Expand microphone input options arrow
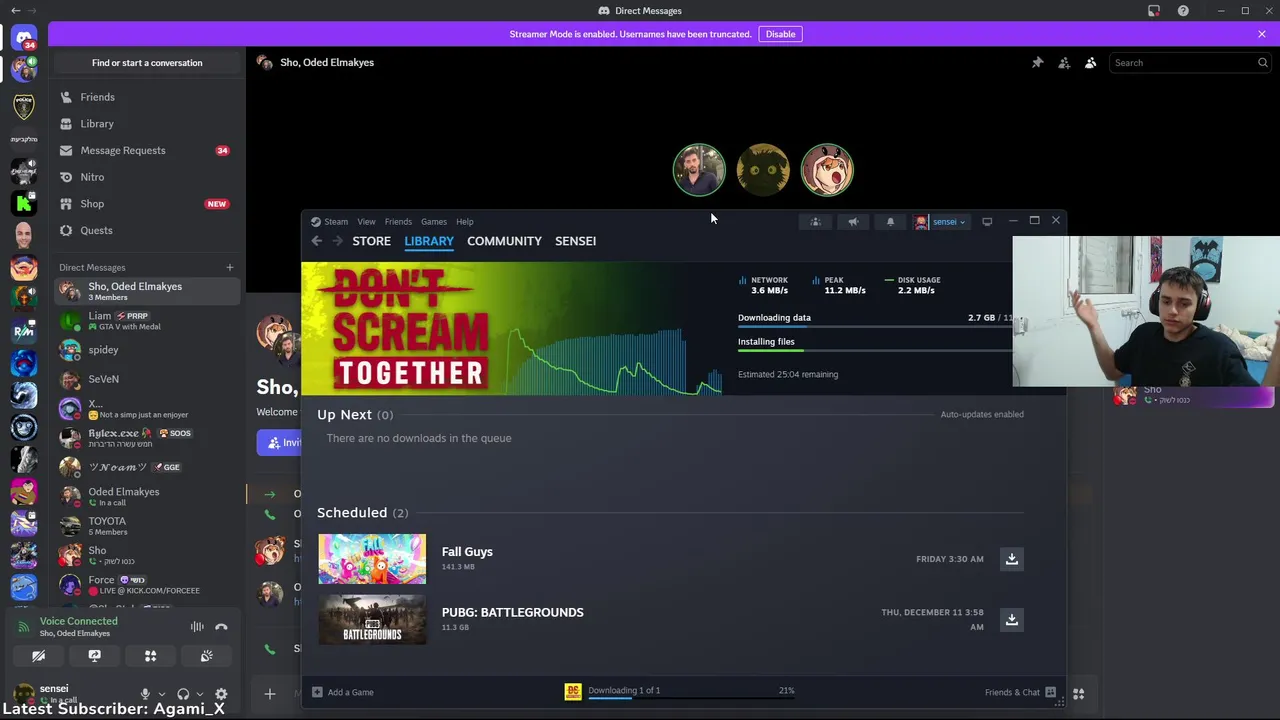The width and height of the screenshot is (1280, 720). pos(162,694)
